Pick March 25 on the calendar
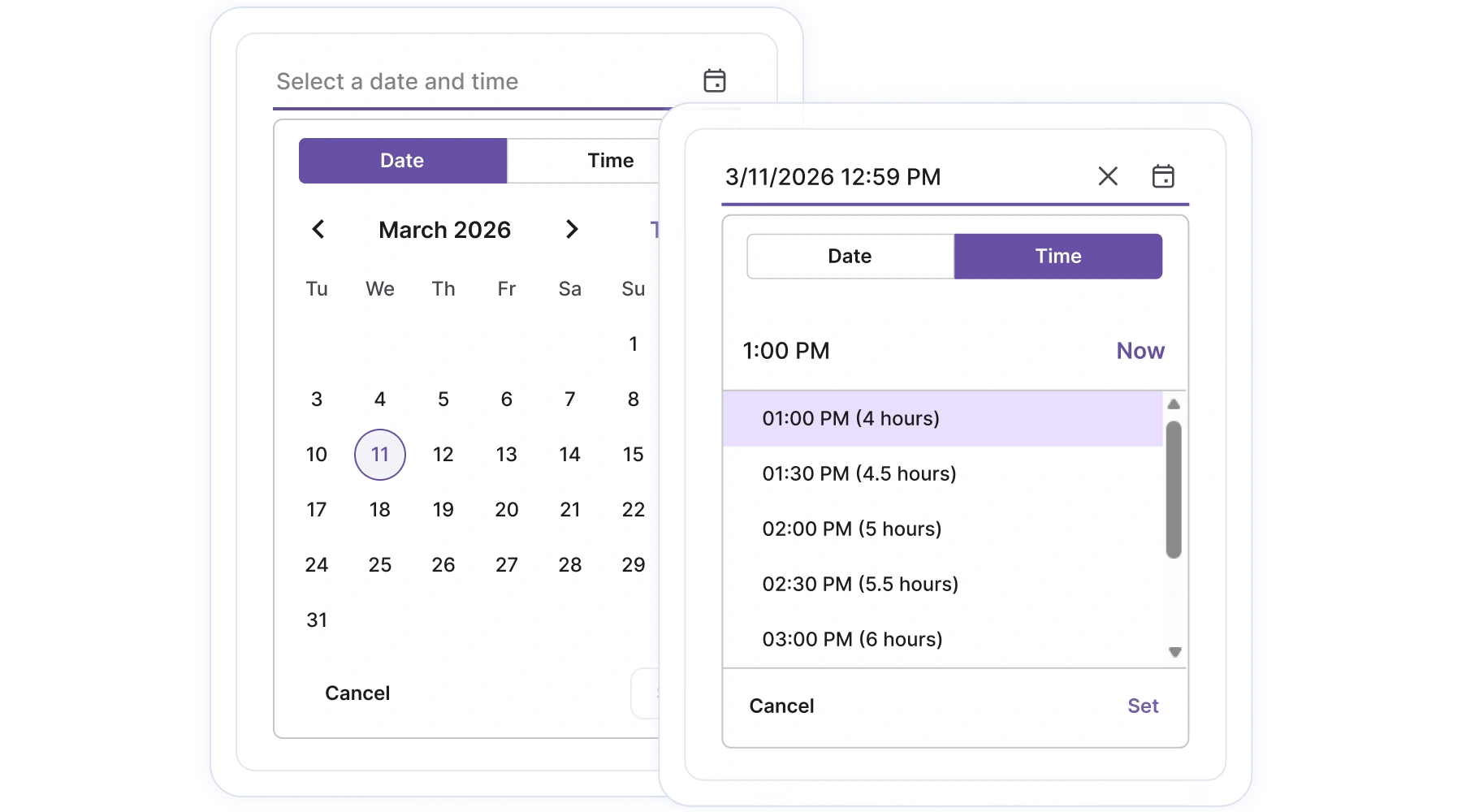 tap(379, 564)
